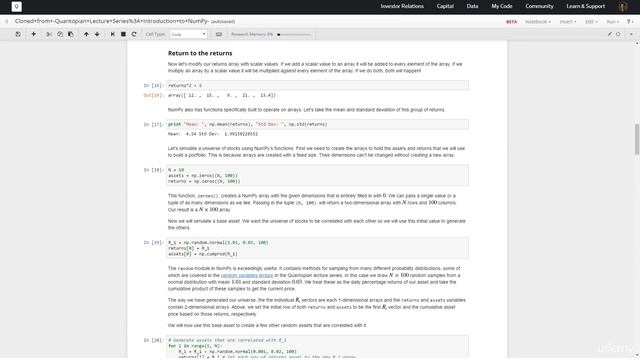Select code cell containing returns*2 + 5
This screenshot has width=640, height=360.
pyautogui.click(x=317, y=85)
